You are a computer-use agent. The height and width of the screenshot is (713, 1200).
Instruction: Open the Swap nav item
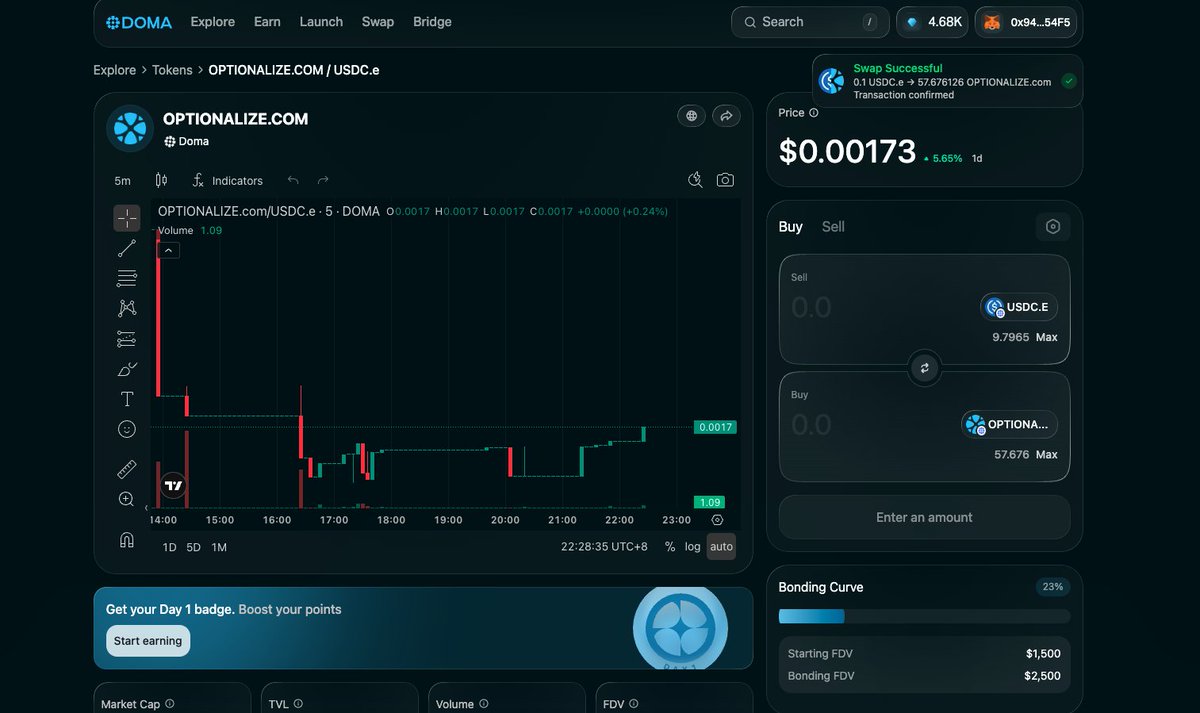click(x=378, y=22)
